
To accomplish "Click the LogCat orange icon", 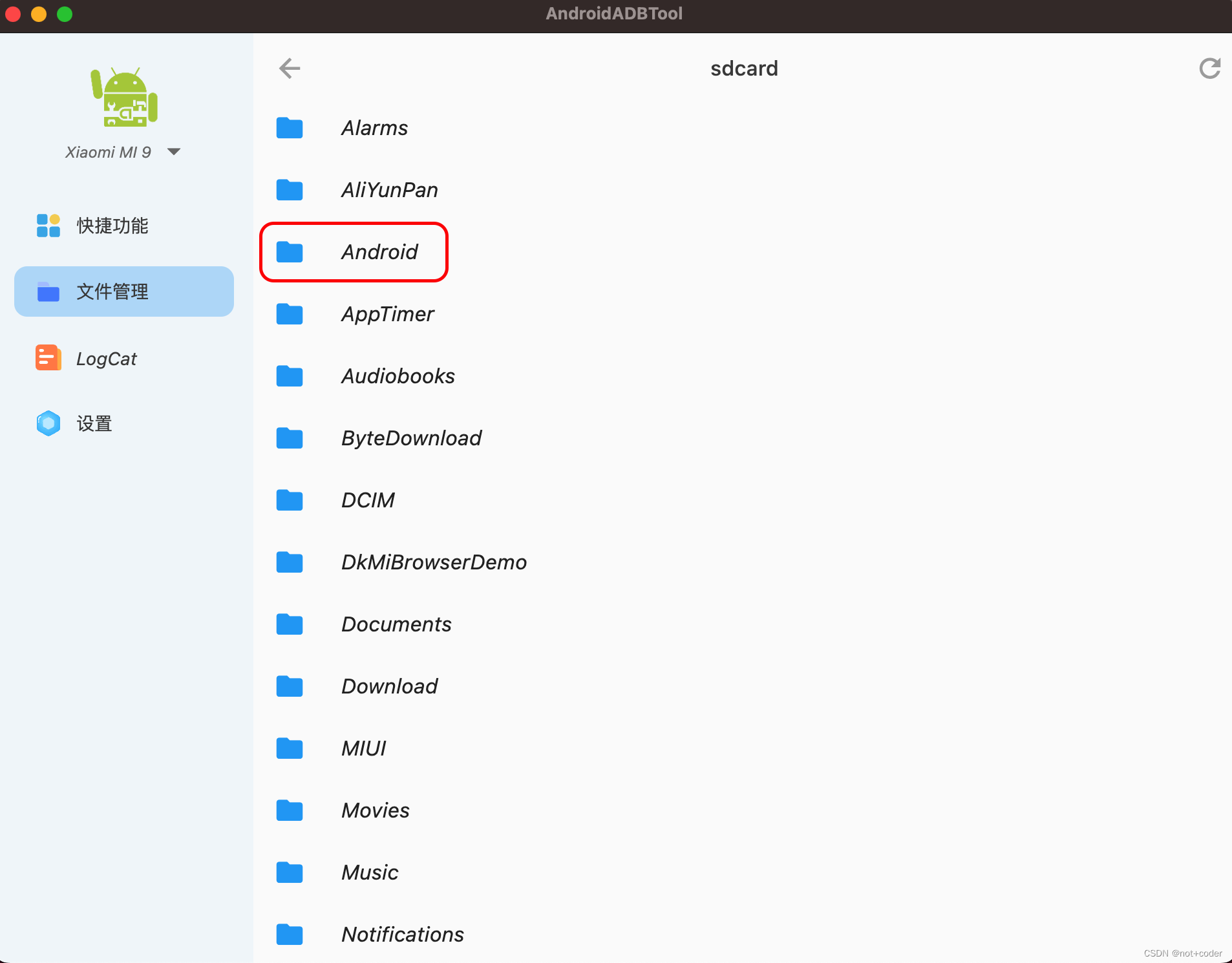I will (x=48, y=357).
